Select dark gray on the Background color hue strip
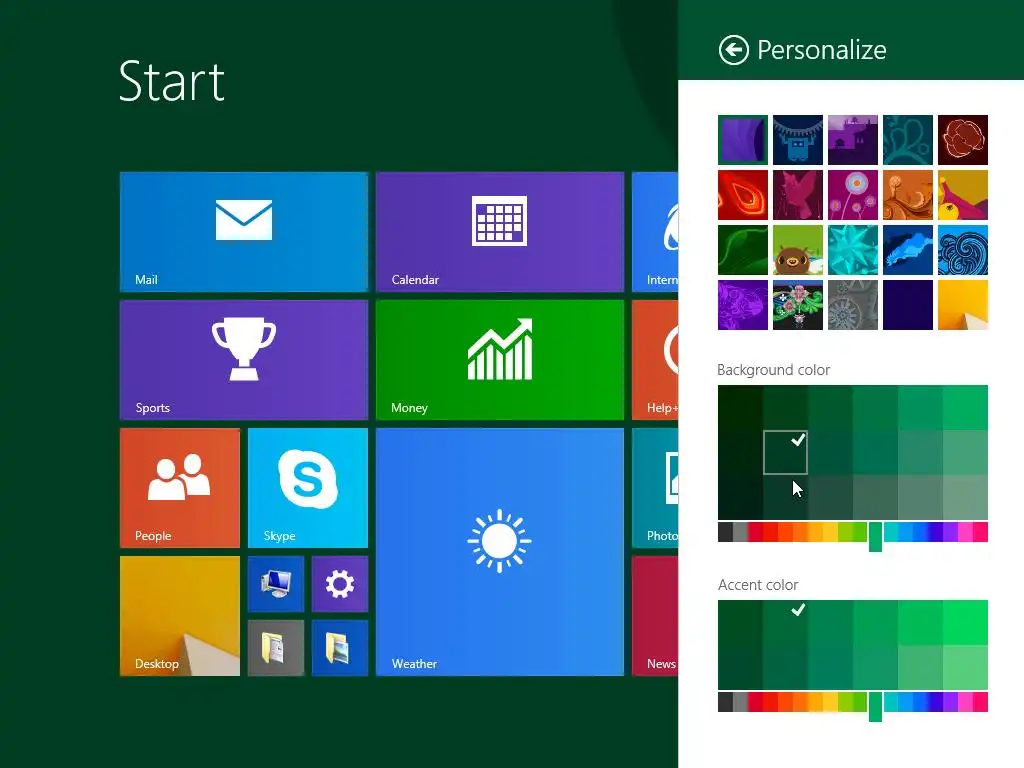 coord(725,532)
